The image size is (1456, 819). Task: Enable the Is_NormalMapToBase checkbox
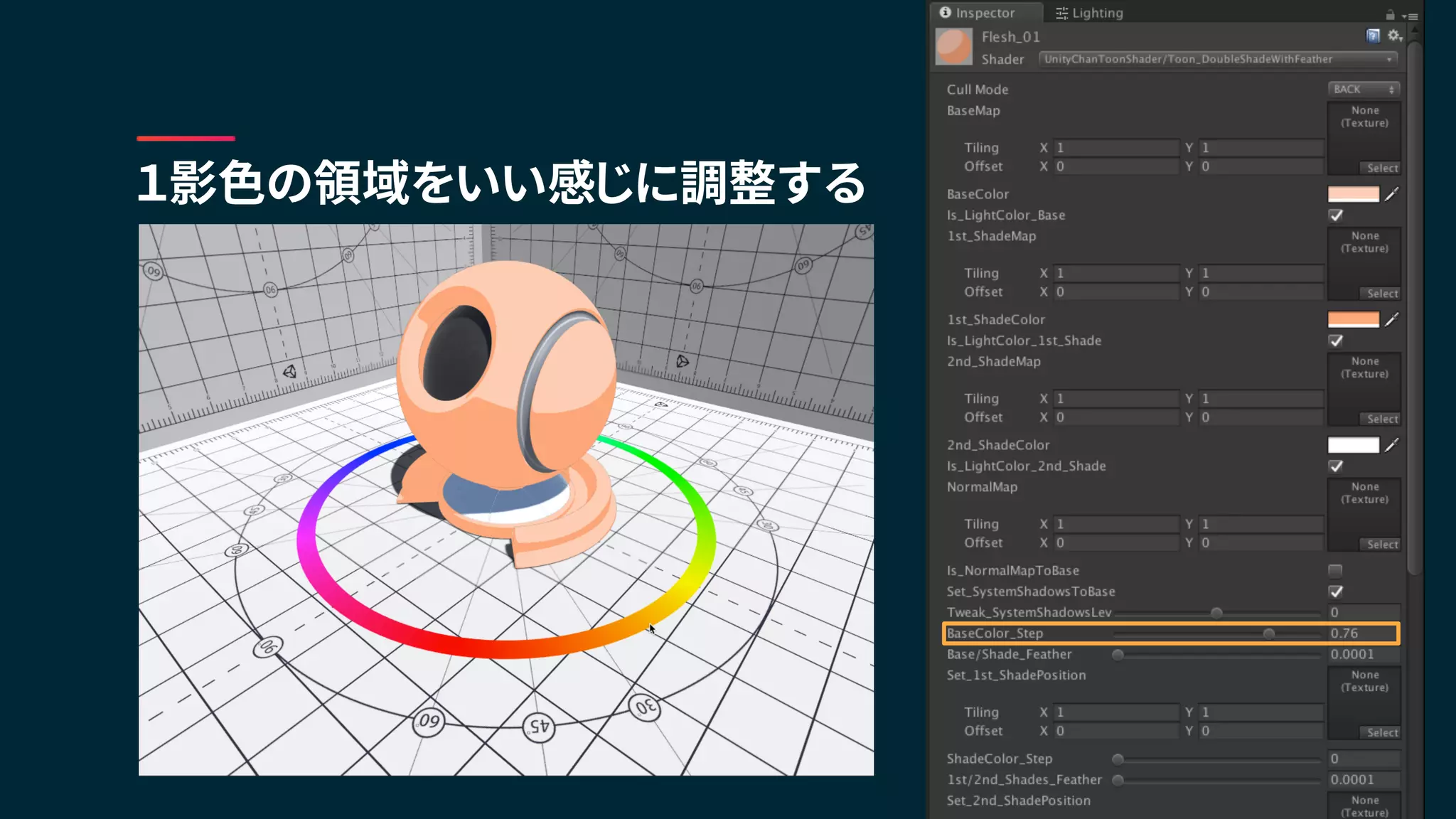tap(1335, 571)
